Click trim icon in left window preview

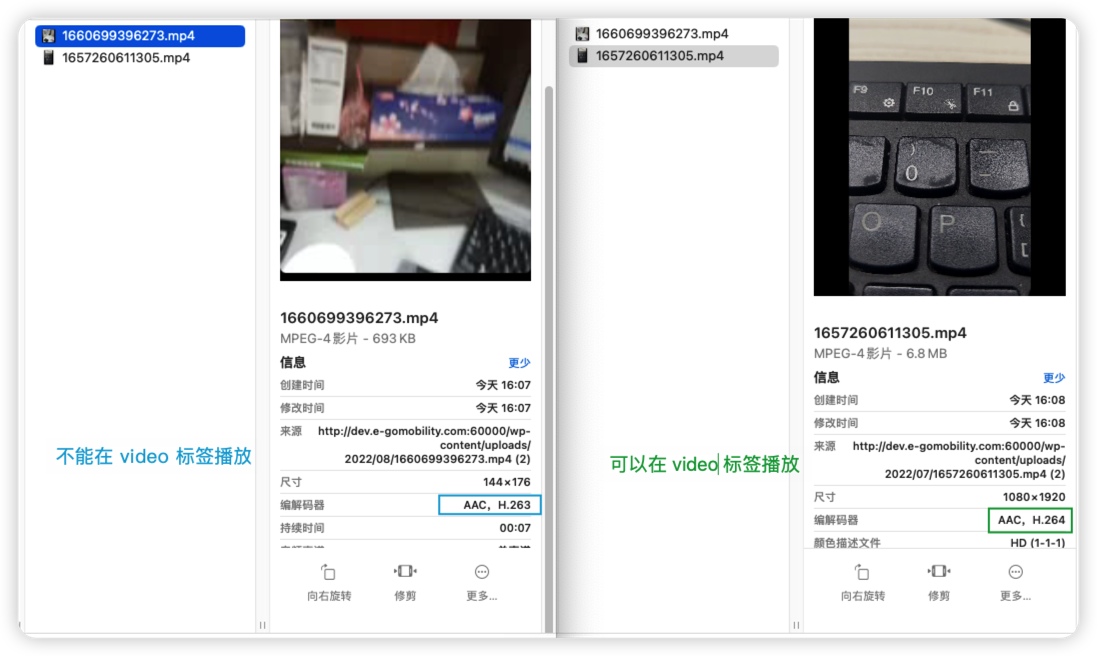pyautogui.click(x=405, y=571)
